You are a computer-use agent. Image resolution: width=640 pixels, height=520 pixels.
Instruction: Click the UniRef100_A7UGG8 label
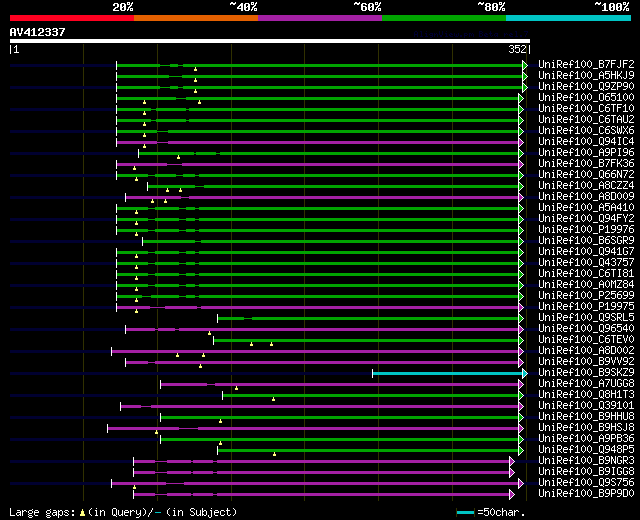pos(586,384)
